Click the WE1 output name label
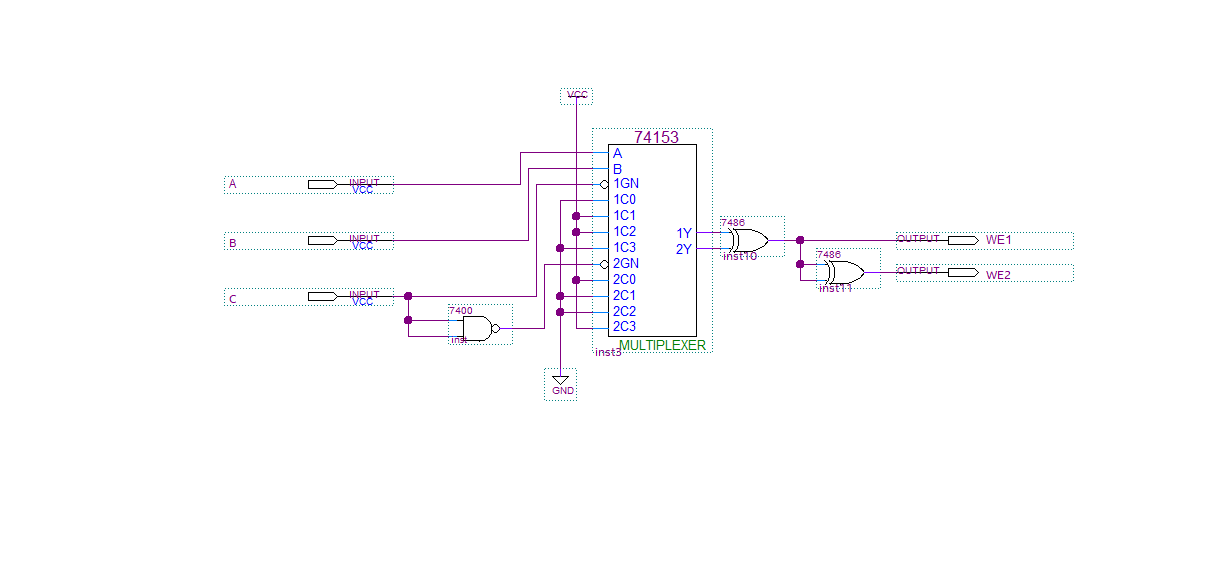Image resolution: width=1205 pixels, height=569 pixels. (999, 240)
